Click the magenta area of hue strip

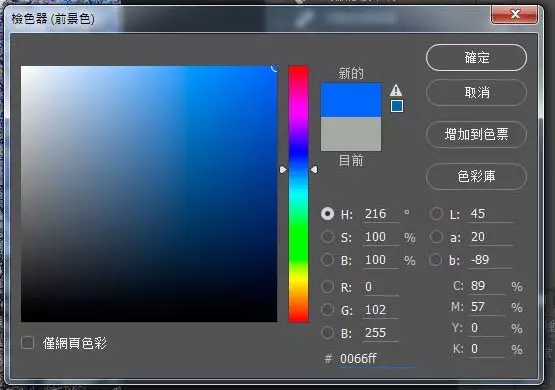298,108
